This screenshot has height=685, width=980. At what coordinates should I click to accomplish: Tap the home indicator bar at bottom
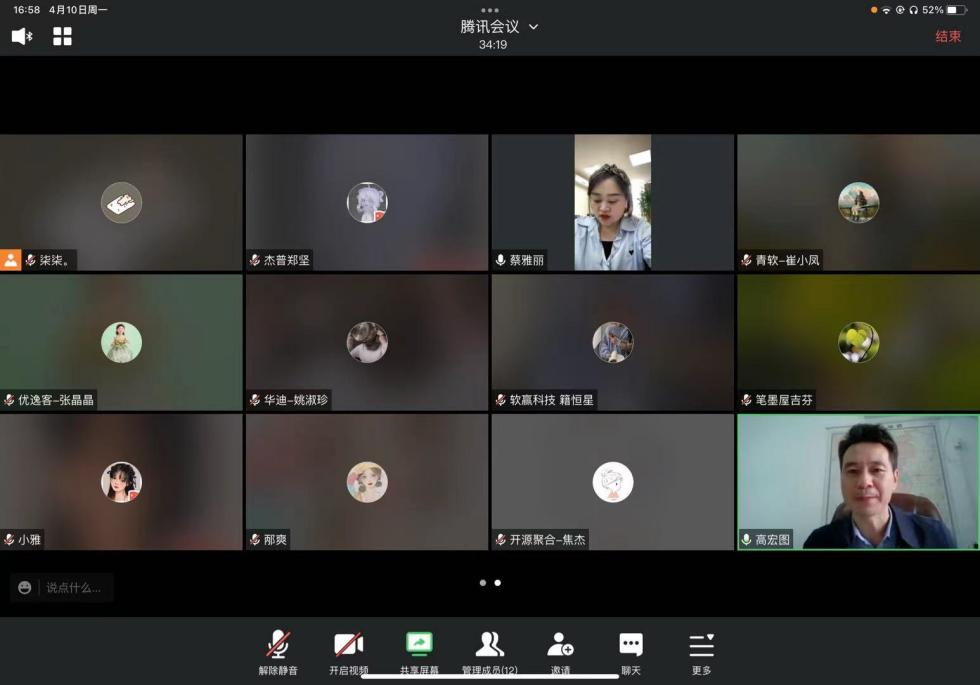[490, 676]
